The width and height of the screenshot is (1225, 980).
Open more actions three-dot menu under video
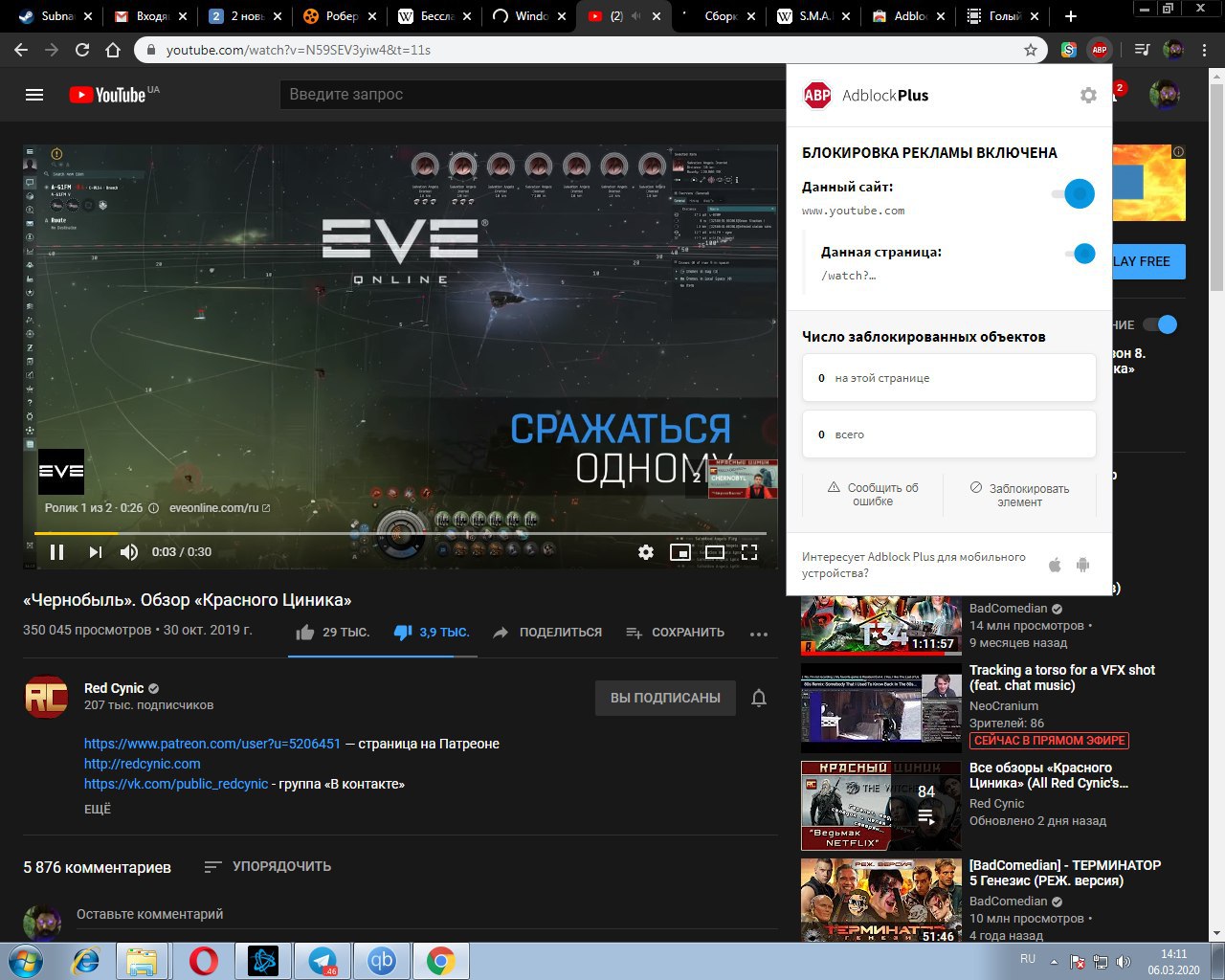pyautogui.click(x=759, y=634)
